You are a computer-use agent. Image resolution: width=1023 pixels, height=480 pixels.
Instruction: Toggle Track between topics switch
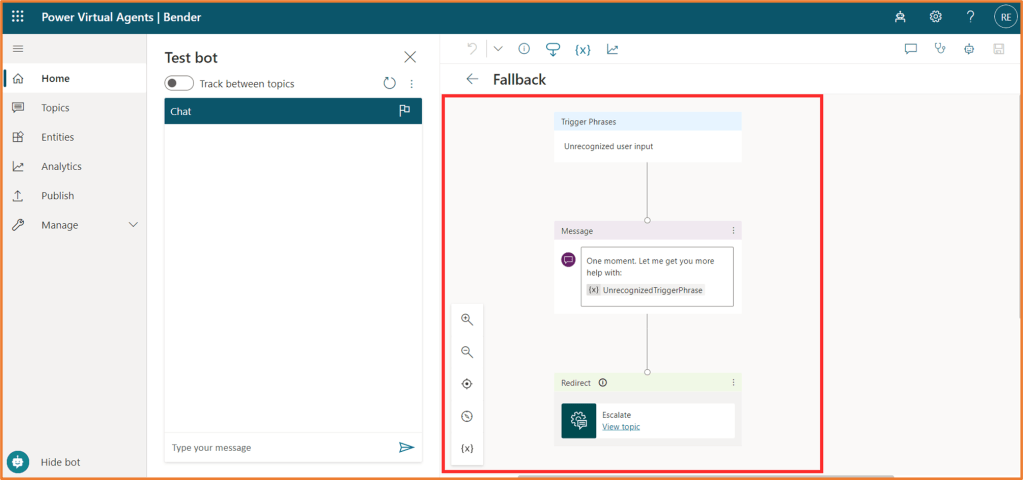(x=179, y=84)
